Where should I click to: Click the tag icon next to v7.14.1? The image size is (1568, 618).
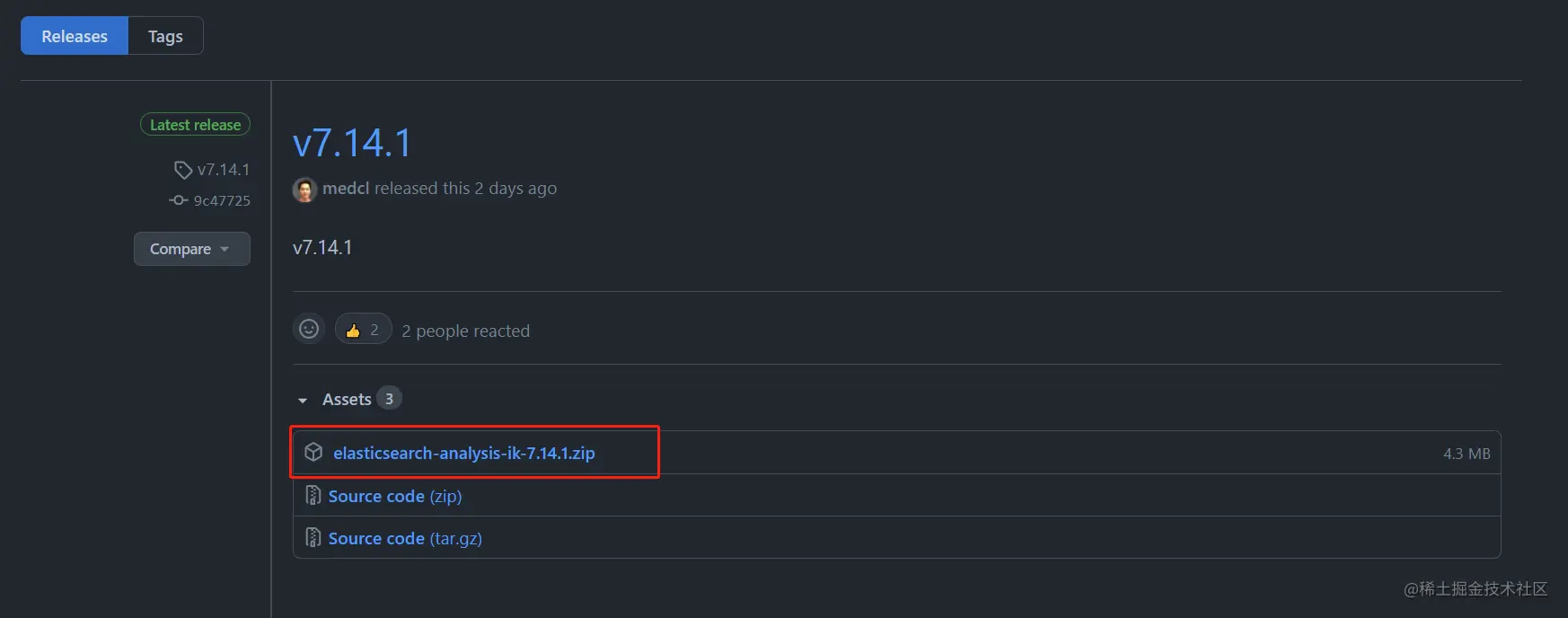click(183, 170)
